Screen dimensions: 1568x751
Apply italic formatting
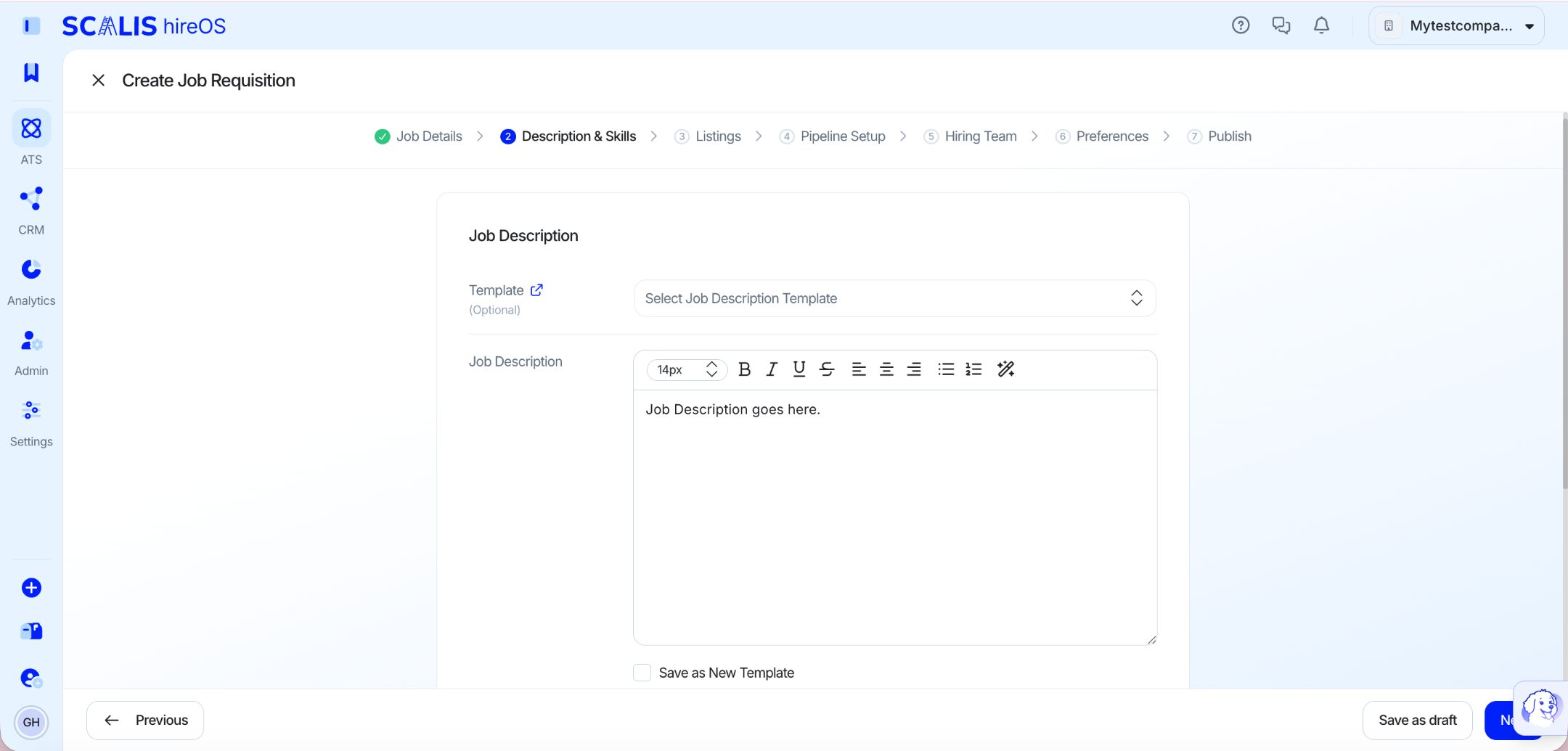[x=772, y=369]
